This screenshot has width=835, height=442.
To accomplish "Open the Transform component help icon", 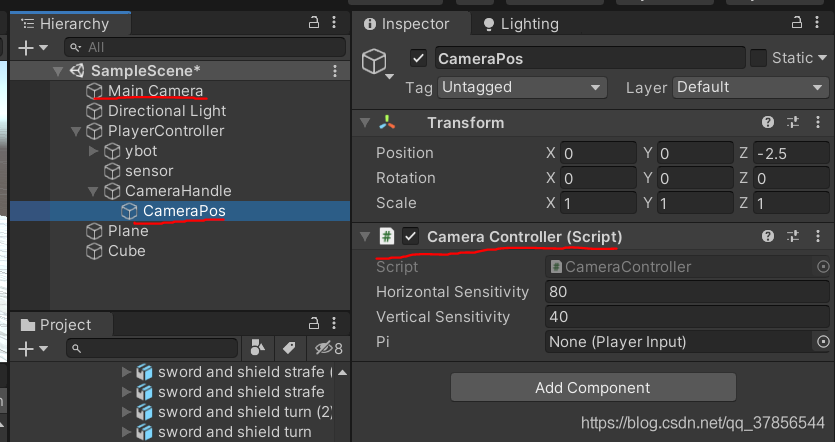I will point(768,123).
